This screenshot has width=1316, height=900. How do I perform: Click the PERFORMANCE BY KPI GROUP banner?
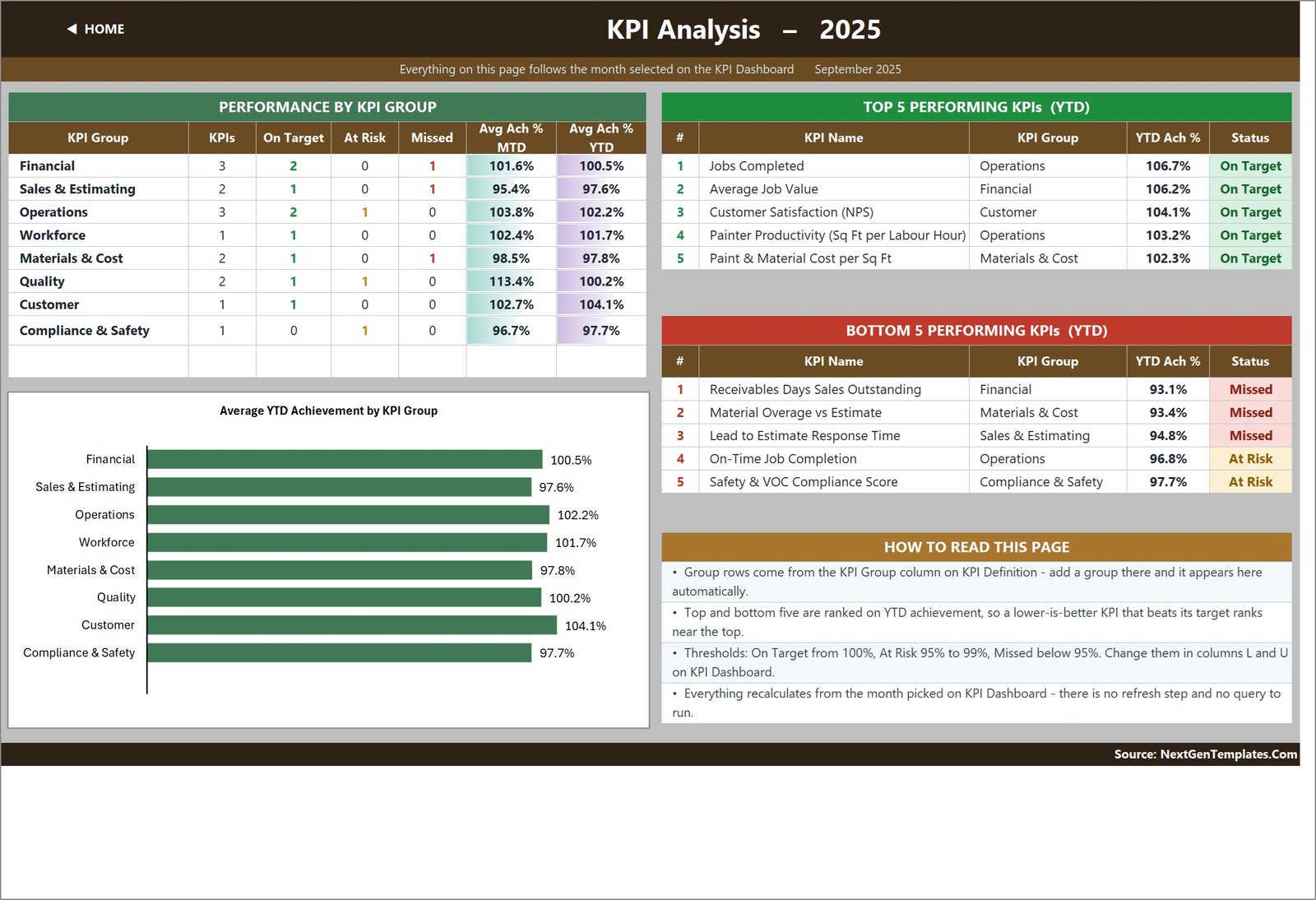(327, 107)
